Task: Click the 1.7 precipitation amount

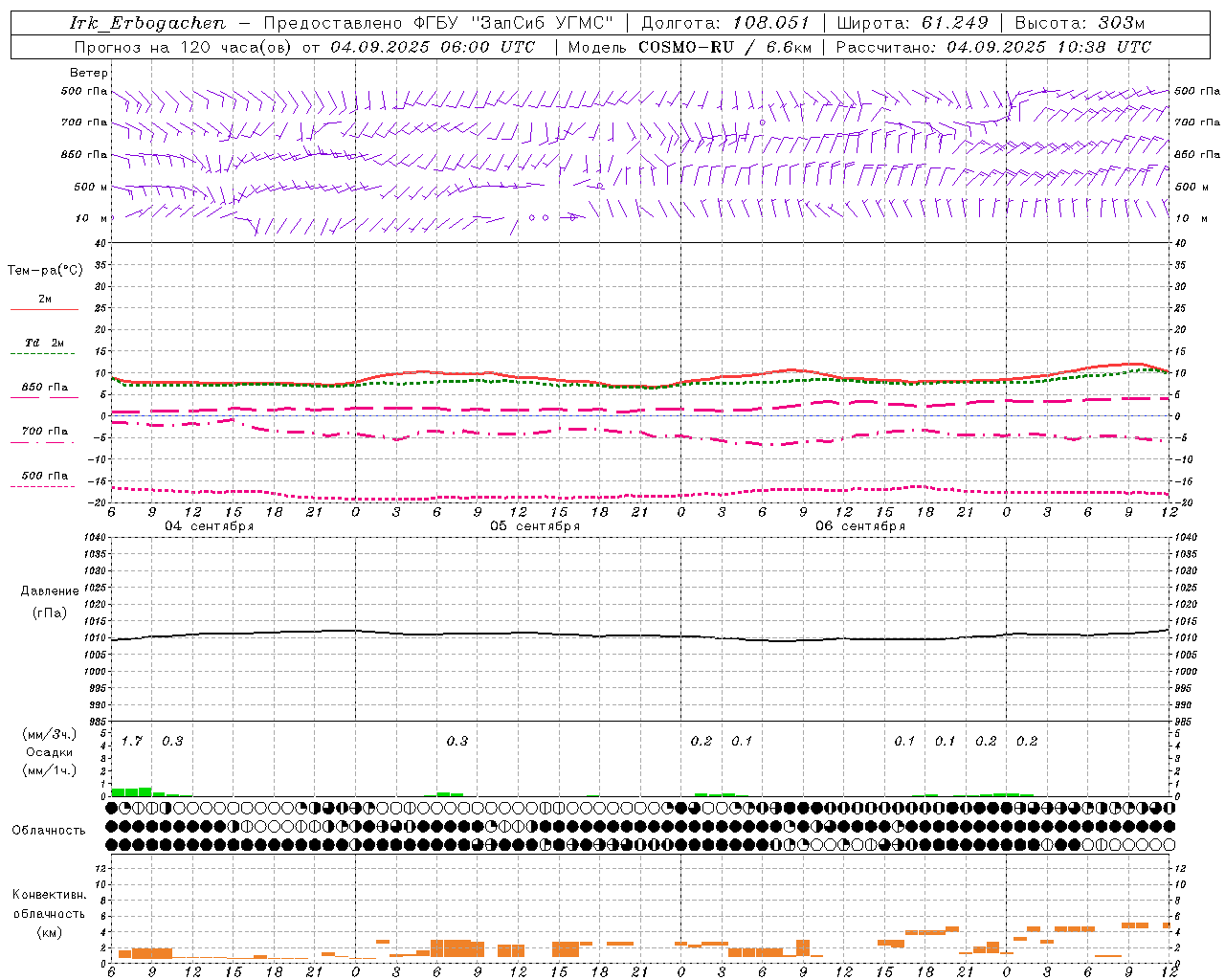Action: (x=131, y=742)
